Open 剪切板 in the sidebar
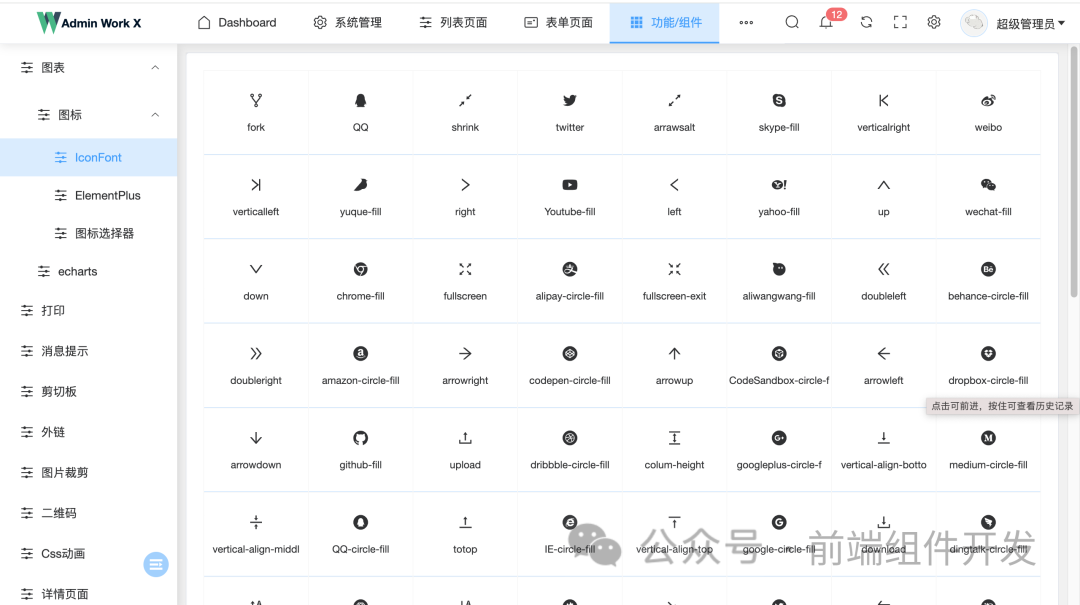 tap(88, 391)
